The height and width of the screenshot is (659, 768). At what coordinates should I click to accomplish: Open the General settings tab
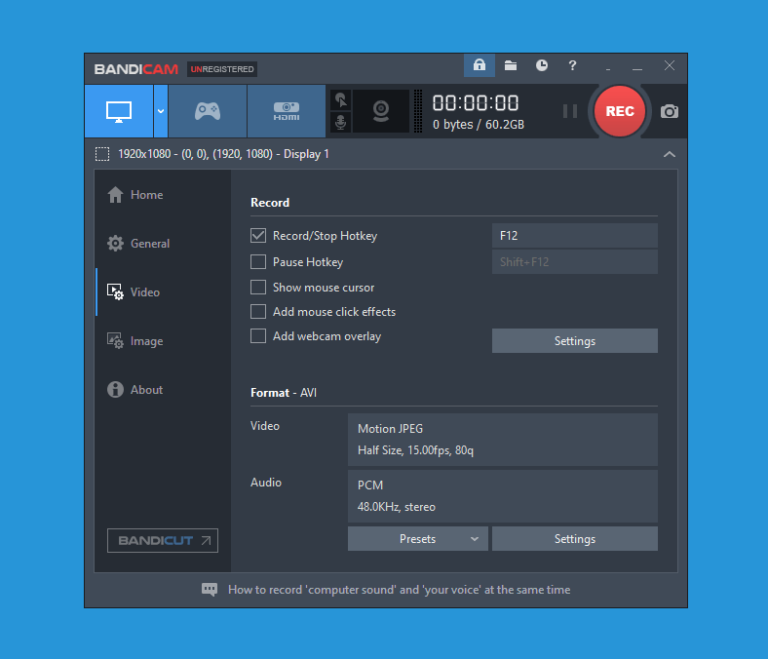pyautogui.click(x=164, y=244)
